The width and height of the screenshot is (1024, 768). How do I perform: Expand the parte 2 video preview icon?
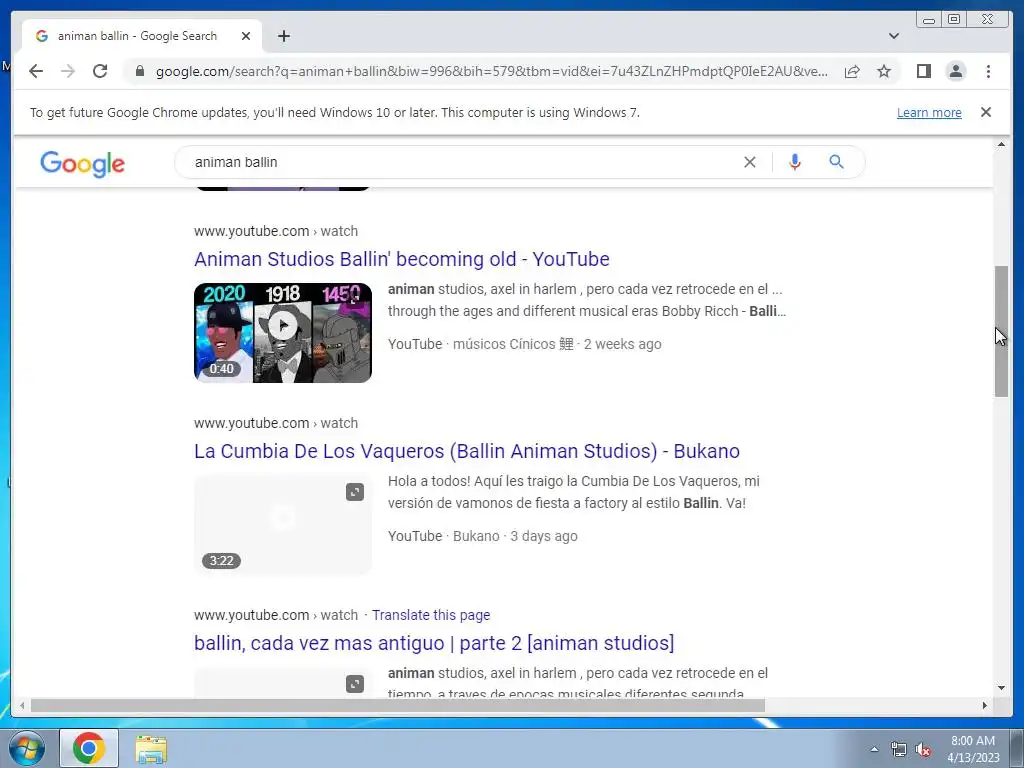tap(355, 684)
